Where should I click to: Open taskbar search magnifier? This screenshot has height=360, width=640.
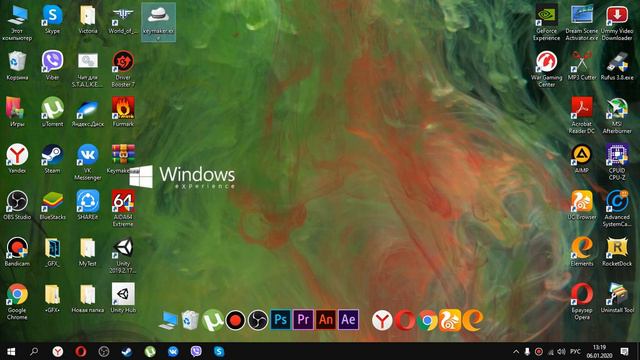click(x=34, y=351)
